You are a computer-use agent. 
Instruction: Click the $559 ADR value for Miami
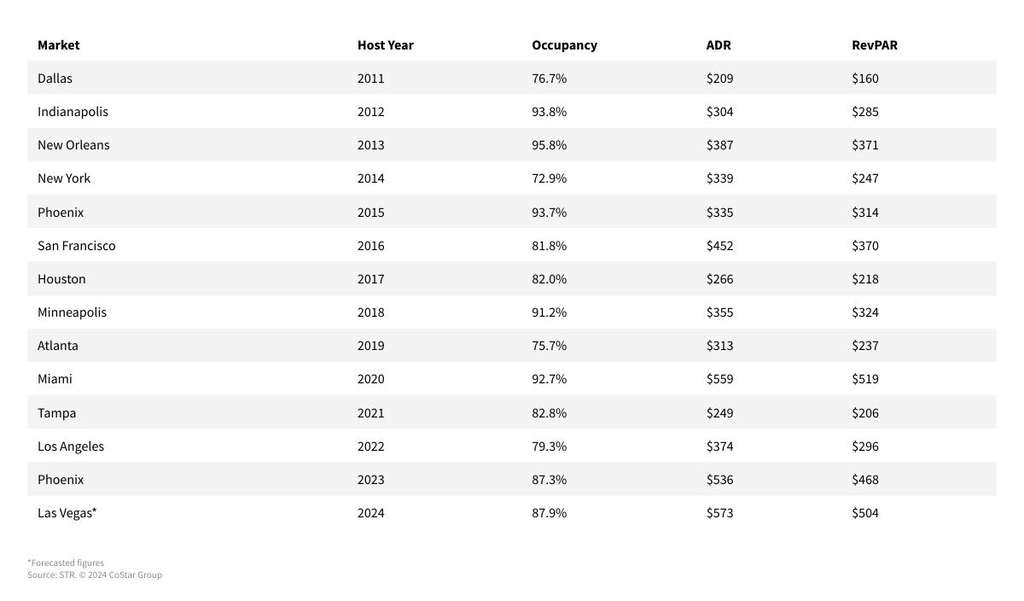(720, 379)
